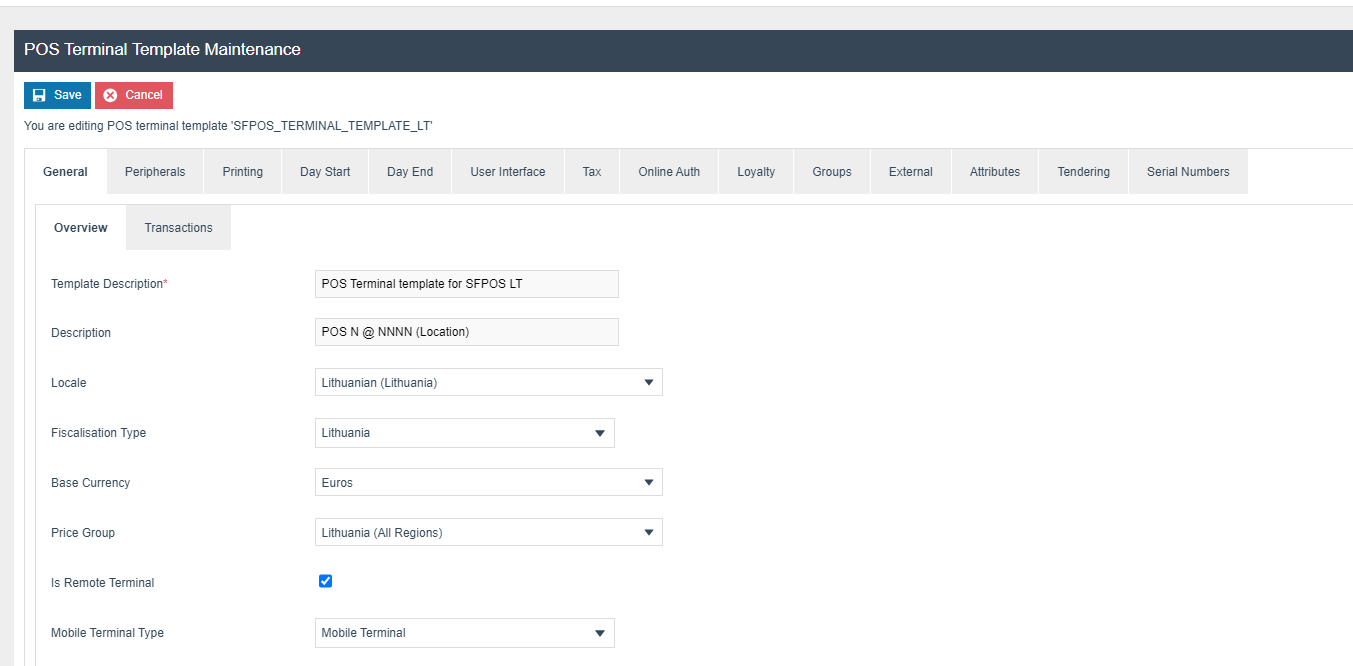
Task: Click the Save button with floppy icon
Action: (57, 95)
